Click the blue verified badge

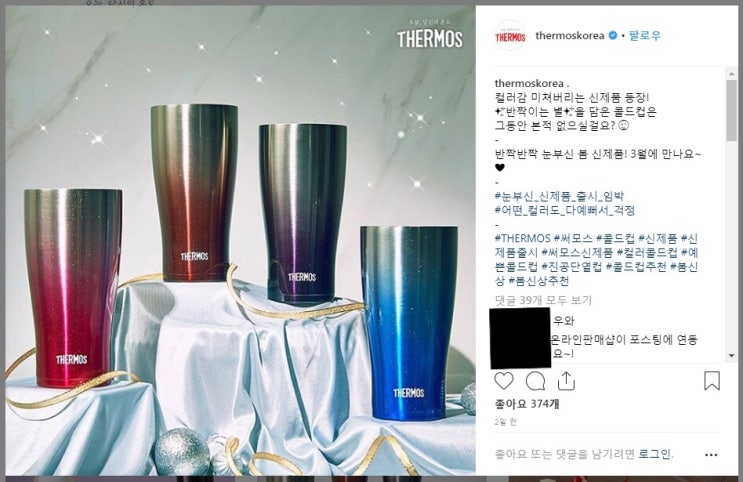(x=613, y=36)
